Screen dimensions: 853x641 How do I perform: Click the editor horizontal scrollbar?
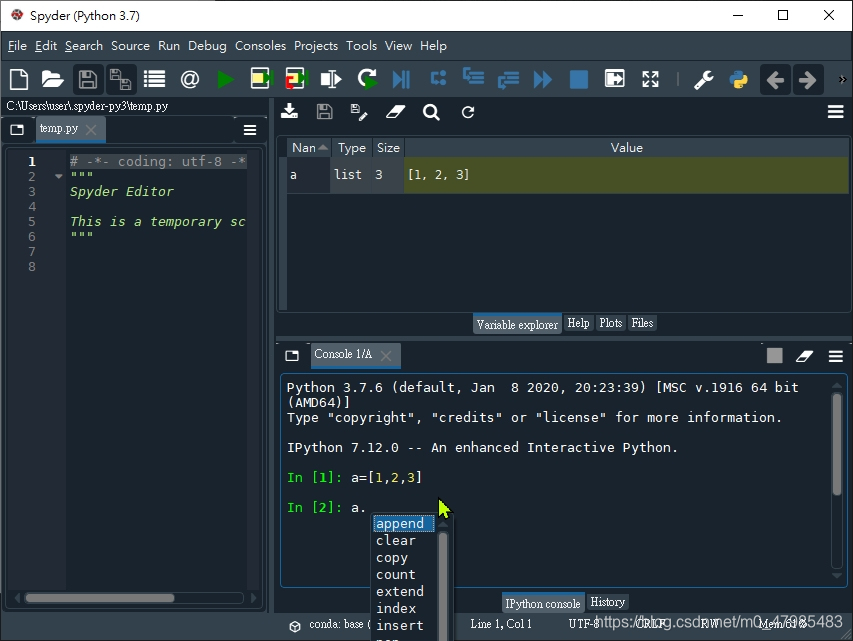pyautogui.click(x=100, y=598)
